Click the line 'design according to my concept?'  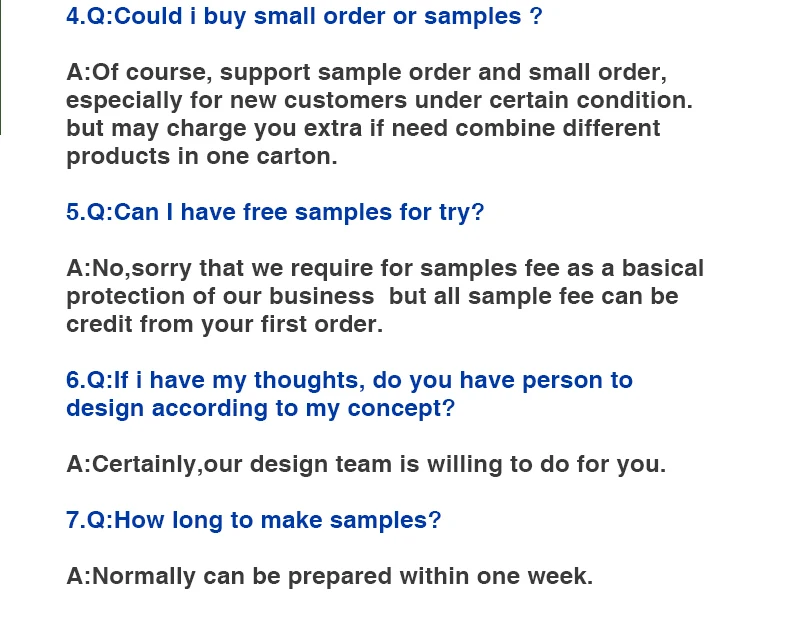[260, 408]
